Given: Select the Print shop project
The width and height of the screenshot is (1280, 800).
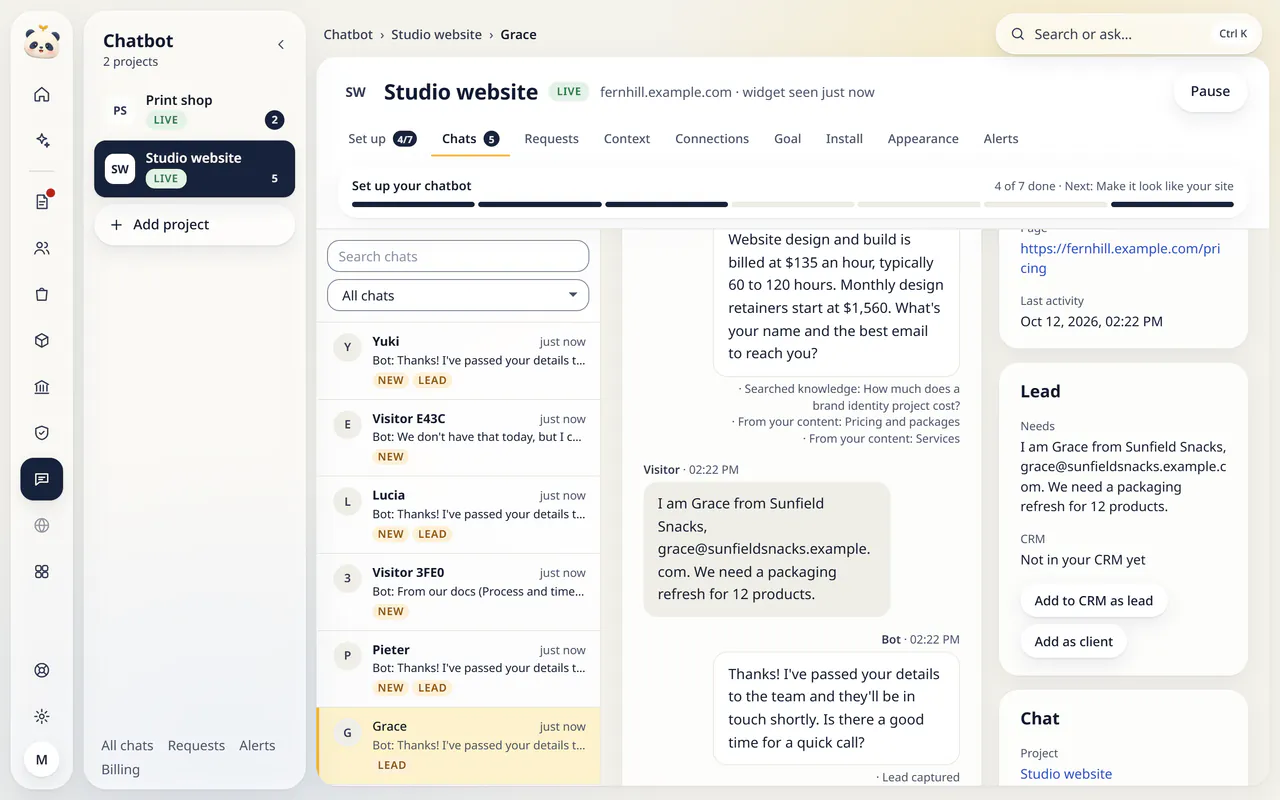Looking at the screenshot, I should 194,110.
